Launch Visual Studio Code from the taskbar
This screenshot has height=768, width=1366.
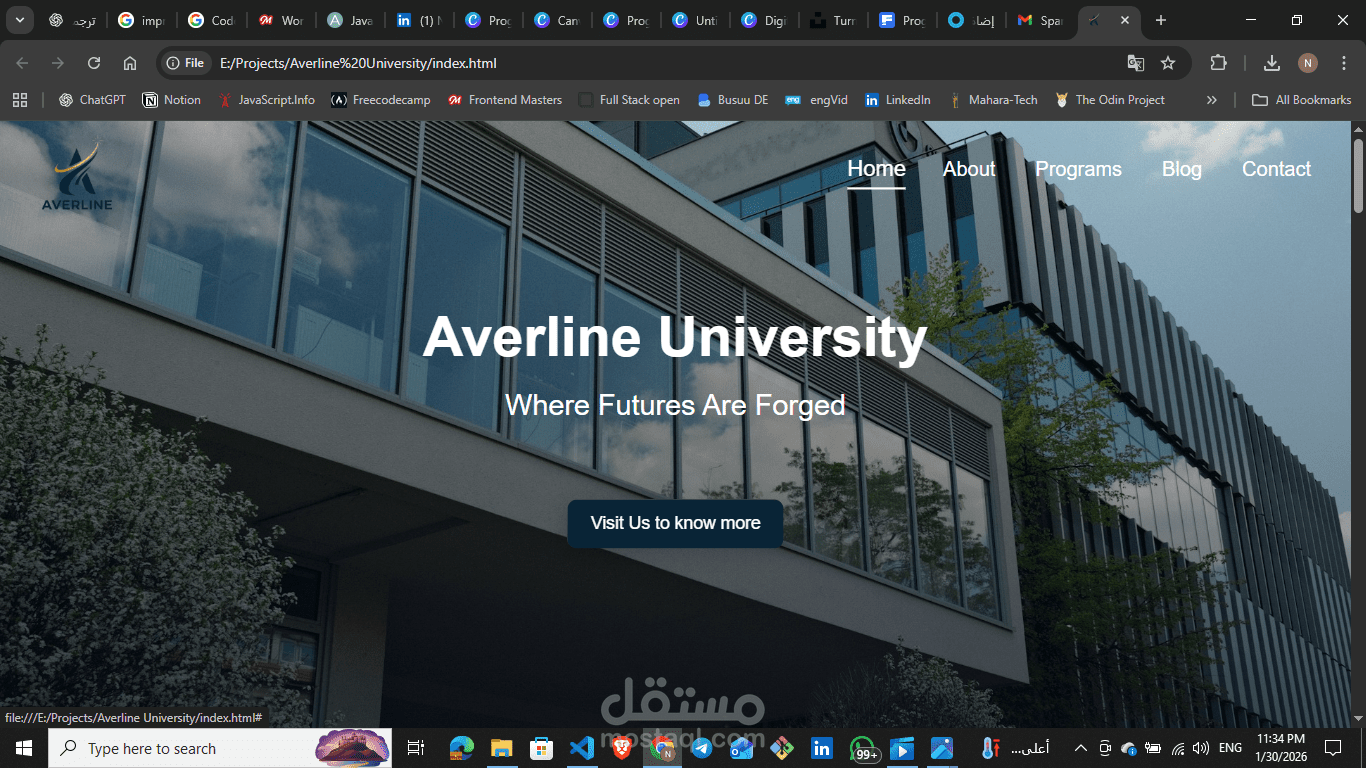click(582, 748)
